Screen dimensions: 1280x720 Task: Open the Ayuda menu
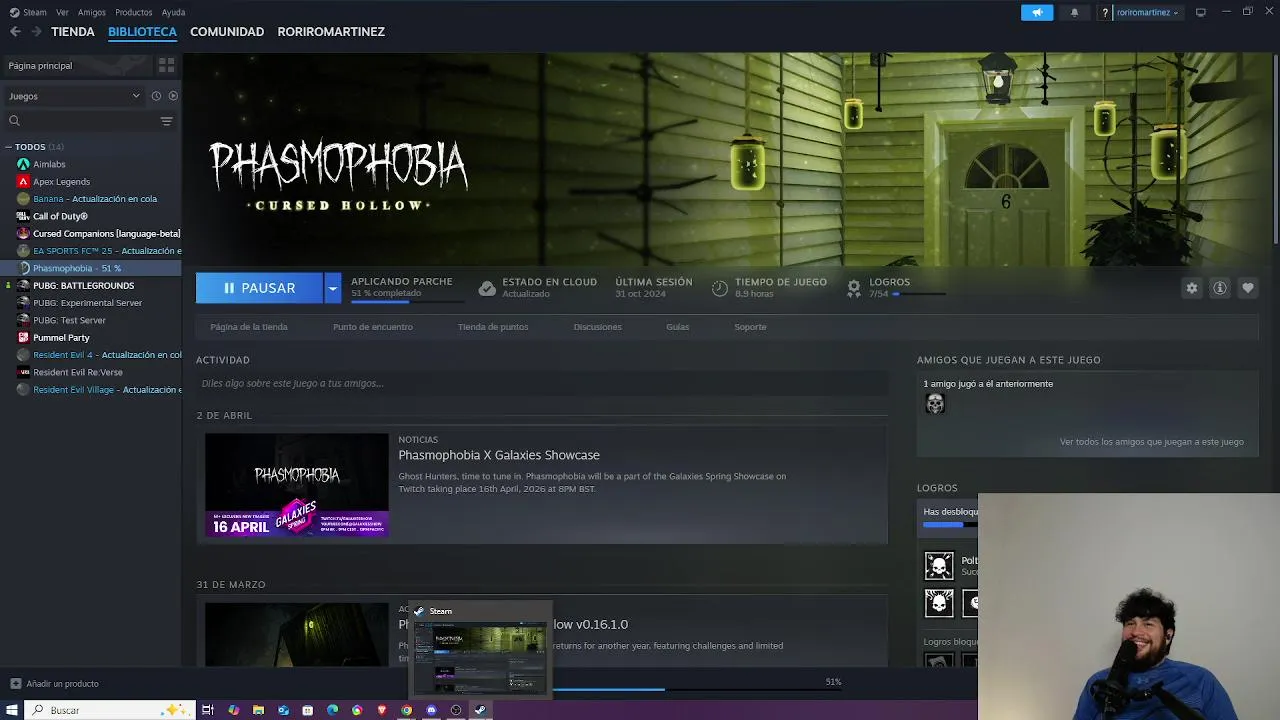click(173, 12)
